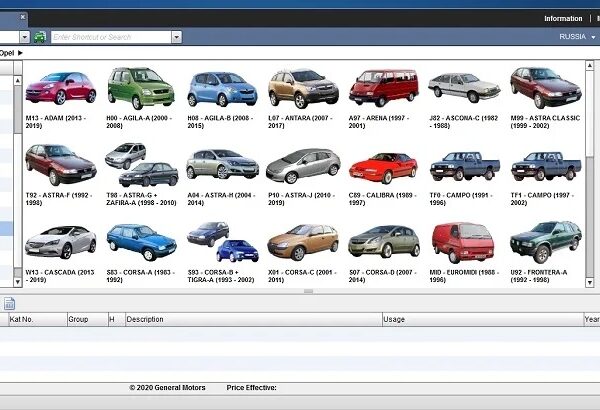600x410 pixels.
Task: Click the Price Effective status text
Action: click(251, 388)
